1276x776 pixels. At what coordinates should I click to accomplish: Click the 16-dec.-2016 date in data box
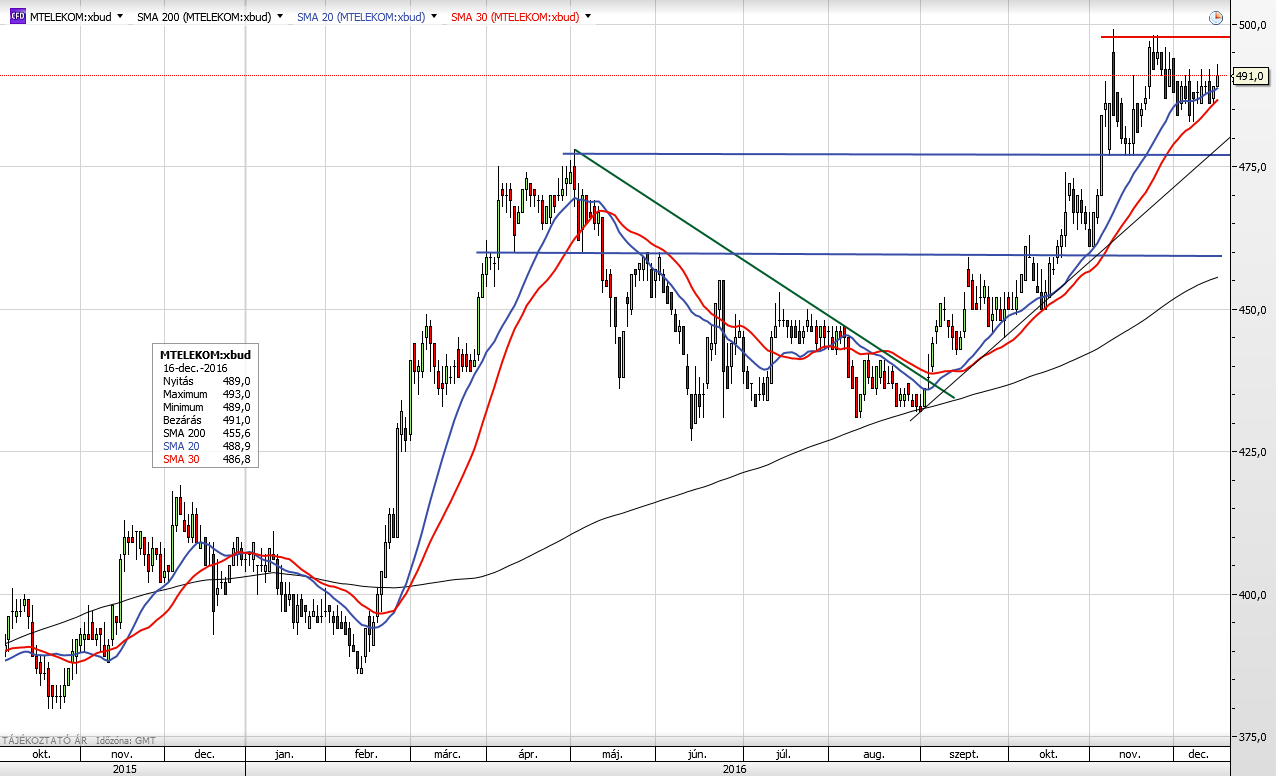[196, 368]
